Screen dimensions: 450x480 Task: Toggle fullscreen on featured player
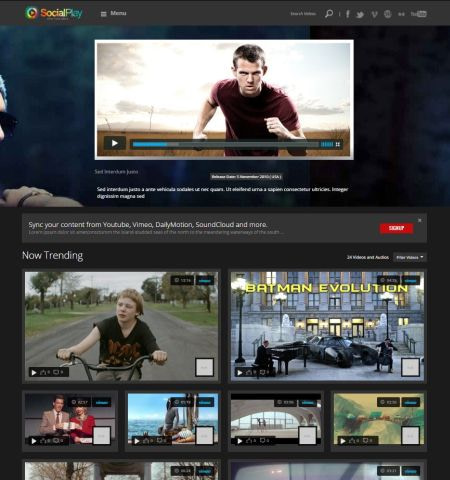coord(338,144)
